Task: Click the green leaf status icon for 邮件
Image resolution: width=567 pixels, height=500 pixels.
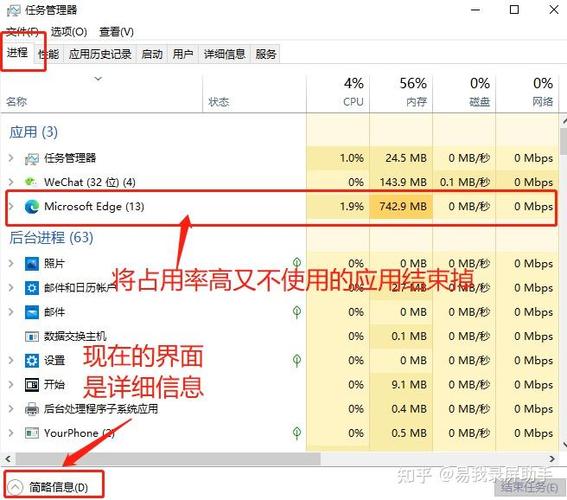Action: tap(297, 312)
